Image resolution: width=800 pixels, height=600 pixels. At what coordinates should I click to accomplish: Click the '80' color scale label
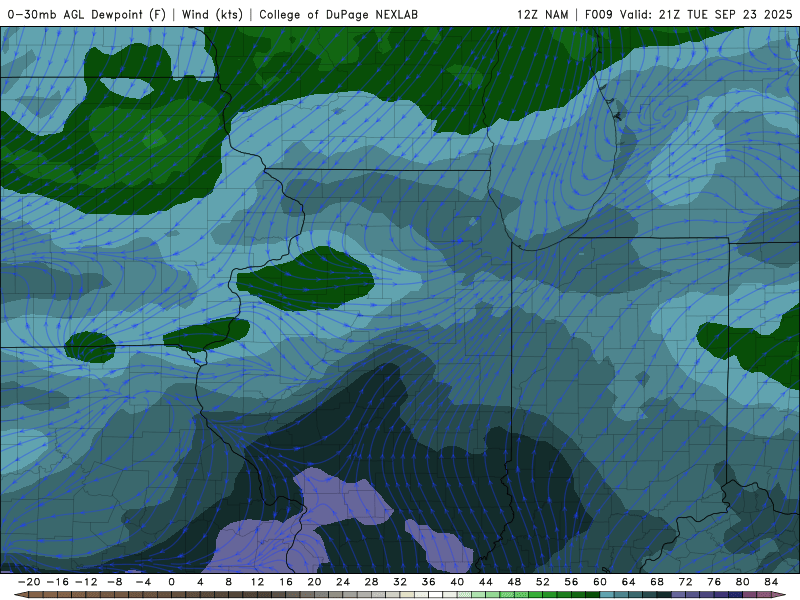pyautogui.click(x=743, y=582)
